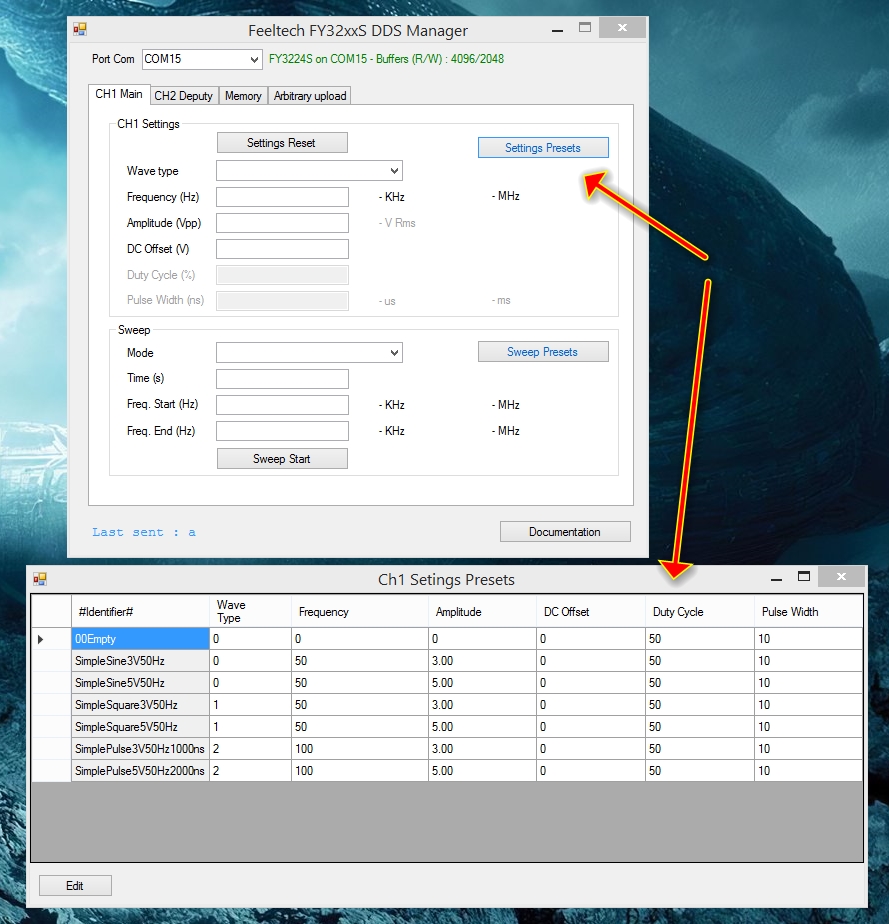The image size is (889, 924).
Task: Select the 00Empty row via its row selector arrow
Action: 51,639
